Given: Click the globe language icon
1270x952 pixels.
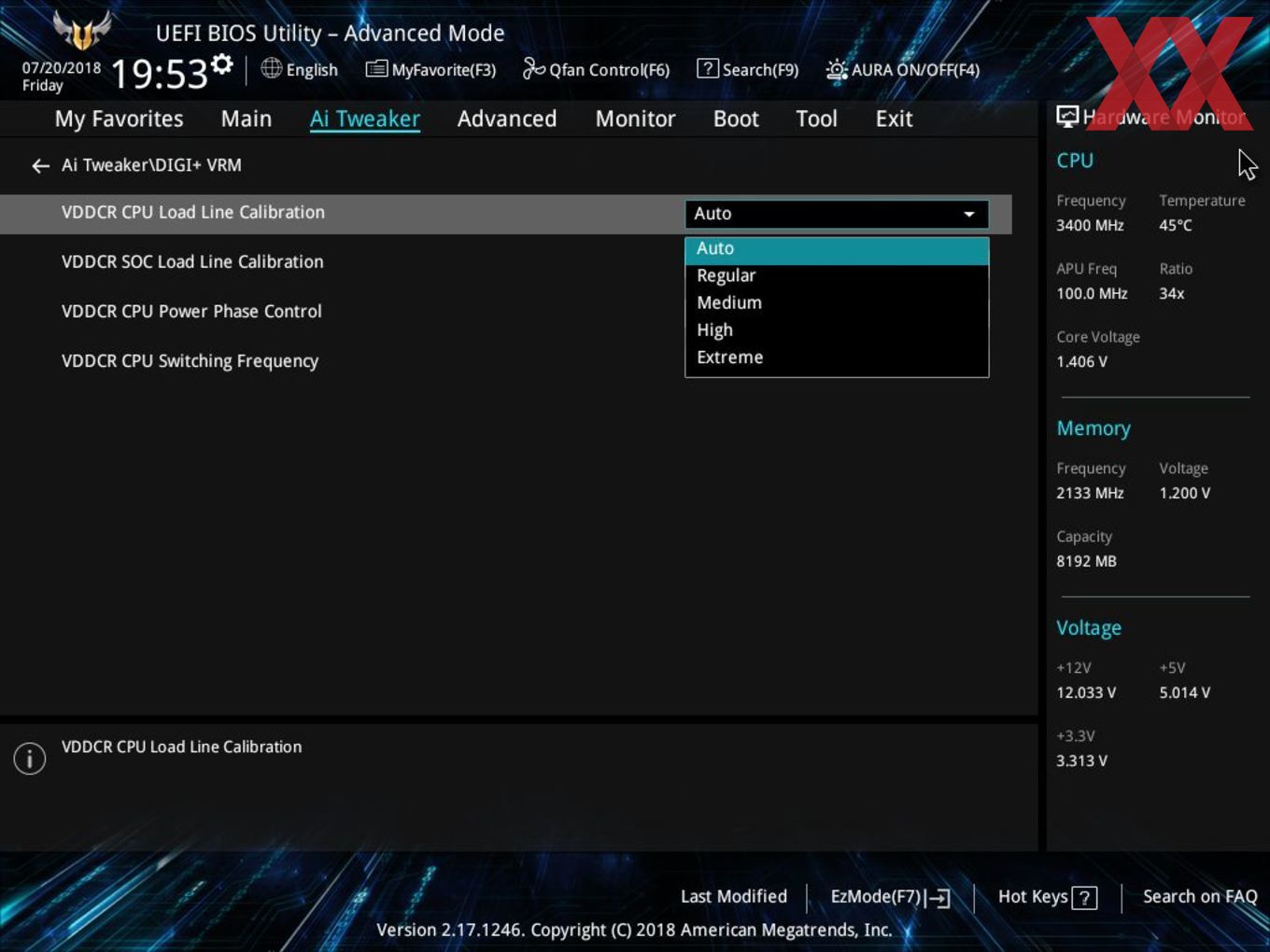Looking at the screenshot, I should (271, 68).
